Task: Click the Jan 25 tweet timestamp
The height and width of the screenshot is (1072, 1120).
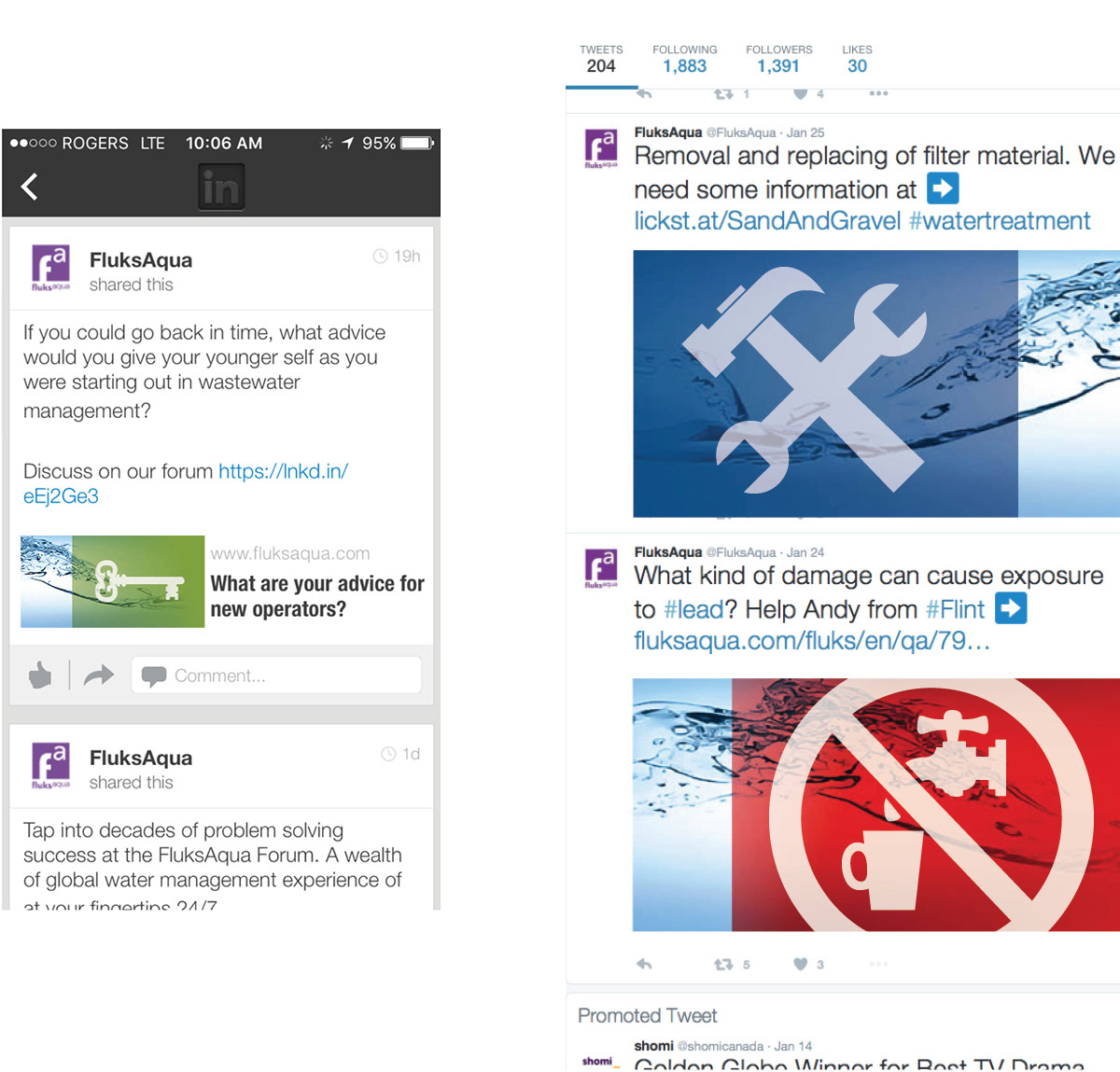Action: [805, 132]
